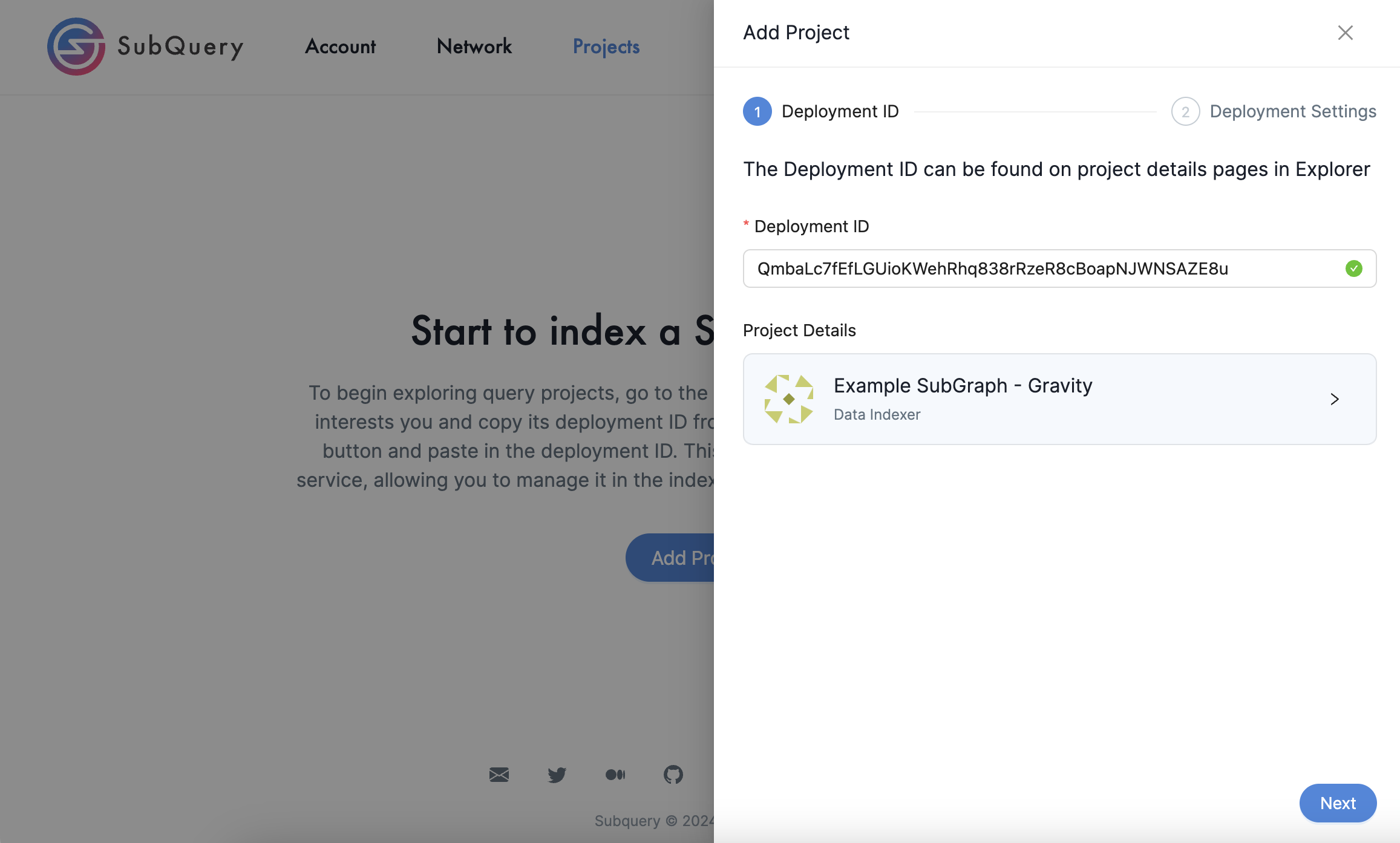Click the deployment step 1 circle indicator

pos(757,111)
